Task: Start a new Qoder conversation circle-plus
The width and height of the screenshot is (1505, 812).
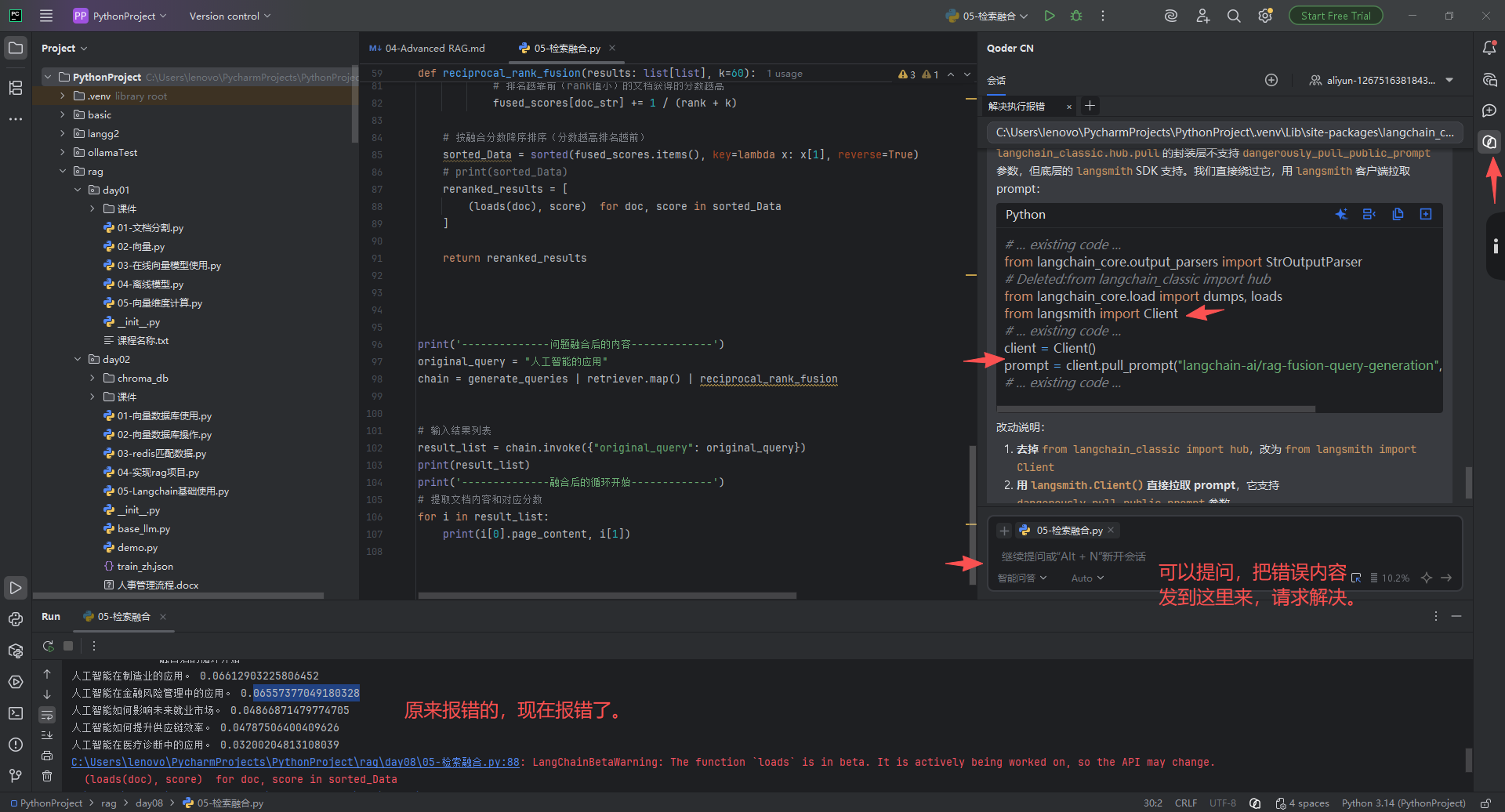Action: click(x=1271, y=80)
